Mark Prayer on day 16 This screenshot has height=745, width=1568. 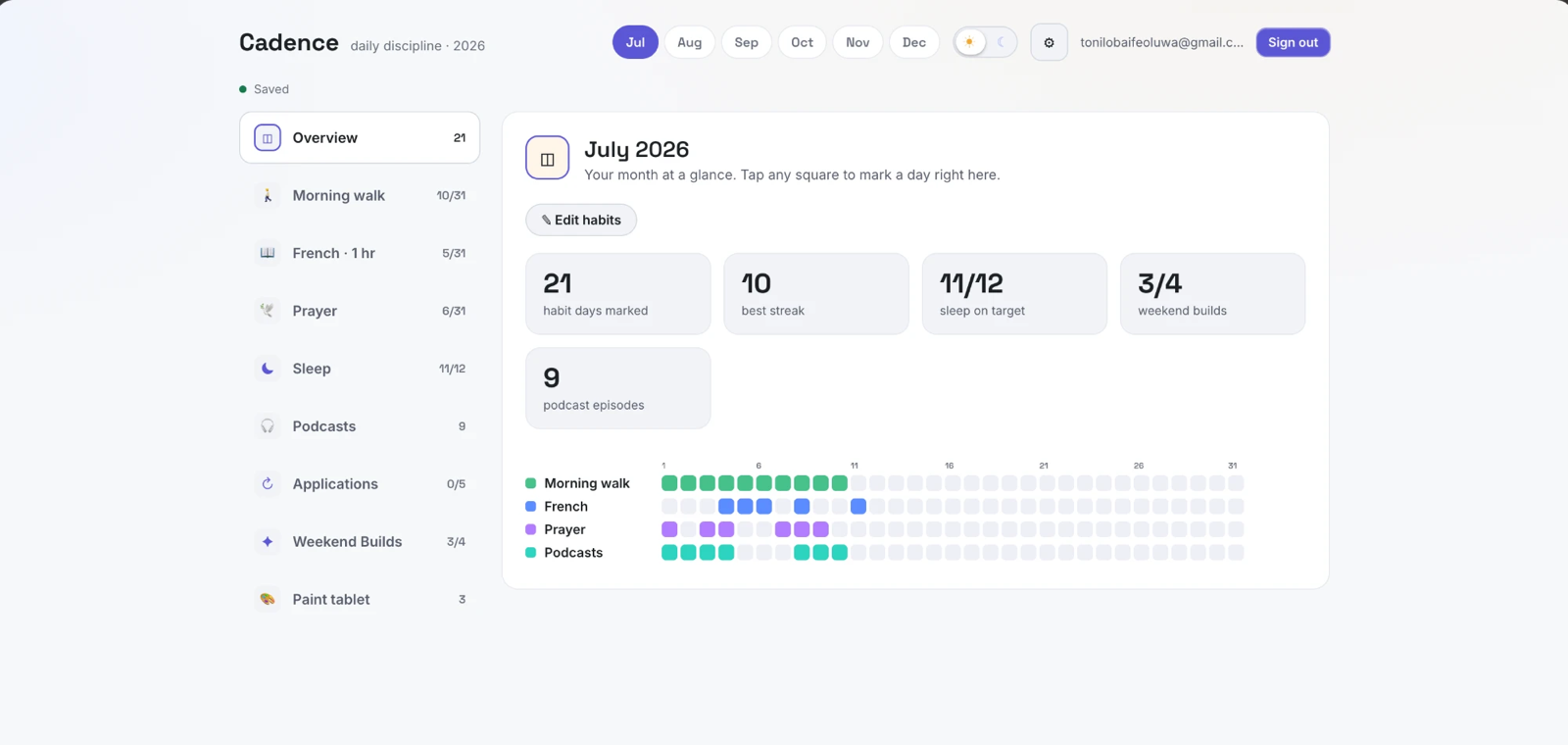(953, 529)
